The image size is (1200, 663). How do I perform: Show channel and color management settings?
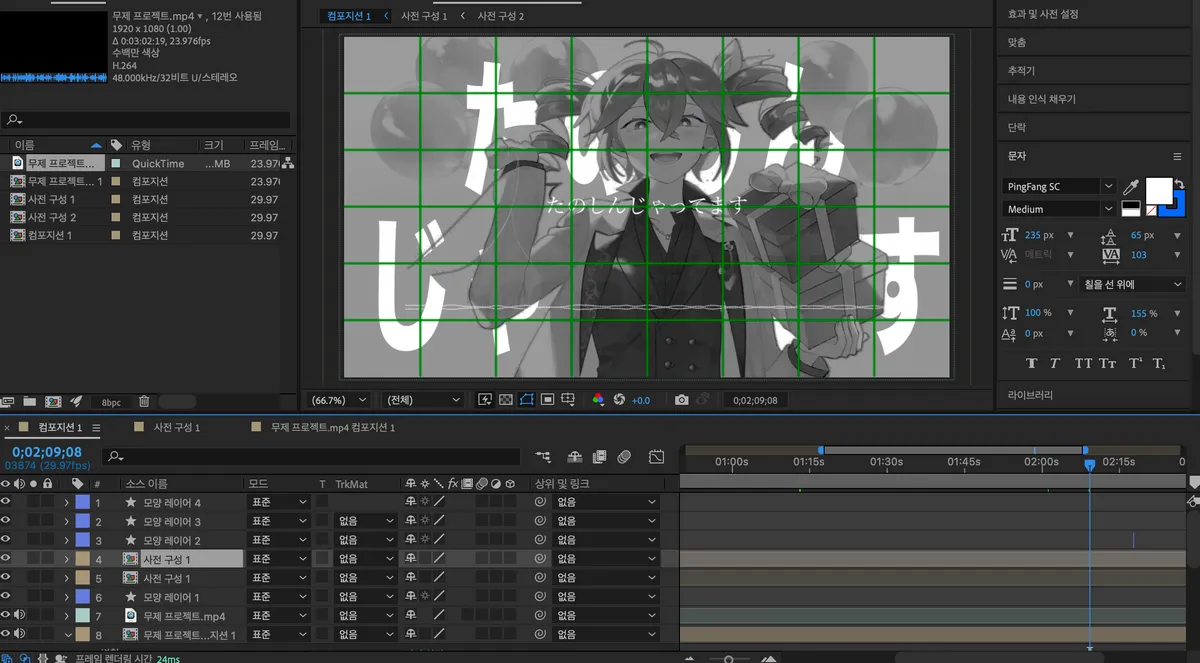[x=598, y=400]
